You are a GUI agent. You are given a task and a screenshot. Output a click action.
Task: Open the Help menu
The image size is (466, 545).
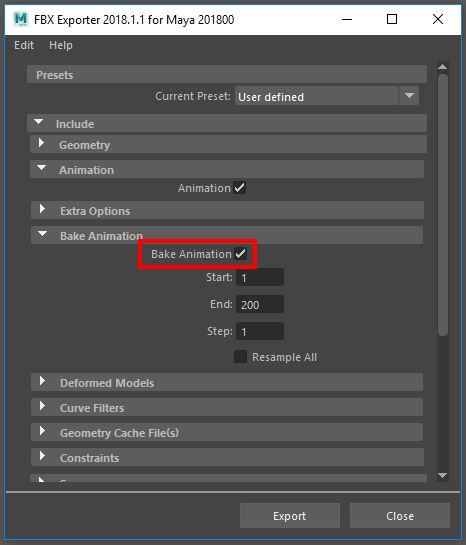[61, 45]
